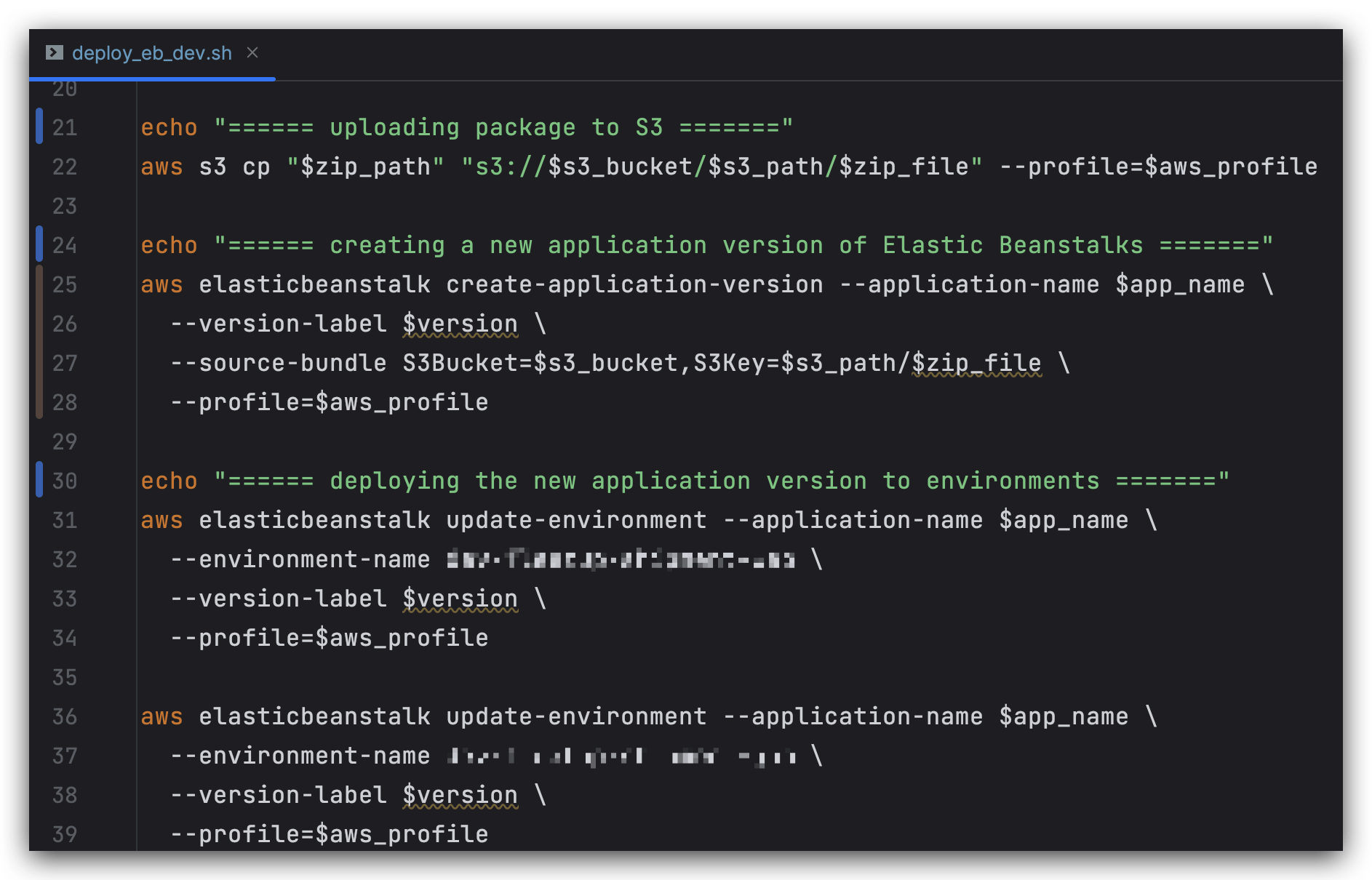Click the underlined $version on line 33
Viewport: 1372px width, 880px height.
click(x=460, y=599)
